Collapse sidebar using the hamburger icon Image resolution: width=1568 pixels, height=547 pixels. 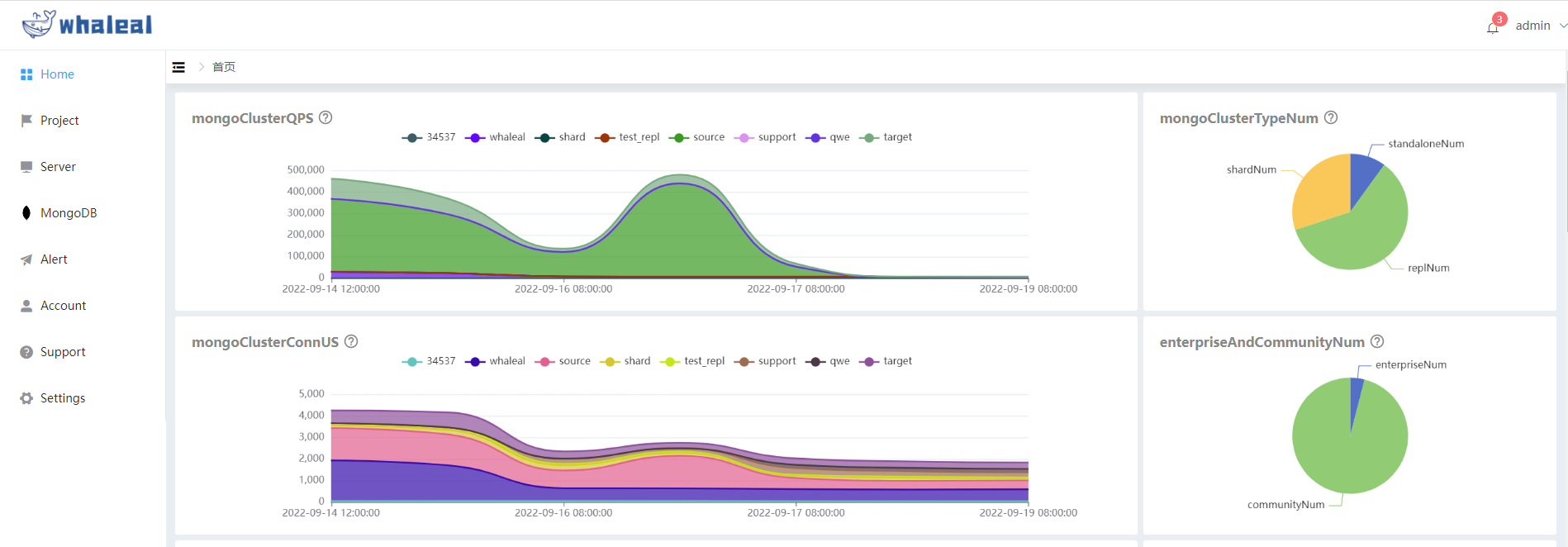tap(178, 67)
